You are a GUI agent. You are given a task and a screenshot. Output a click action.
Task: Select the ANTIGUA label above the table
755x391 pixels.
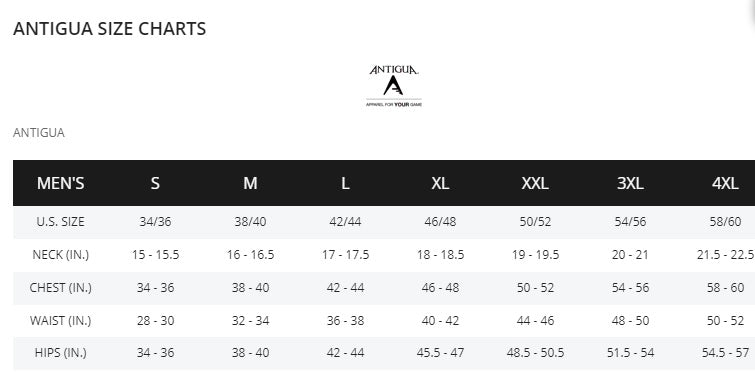[39, 132]
